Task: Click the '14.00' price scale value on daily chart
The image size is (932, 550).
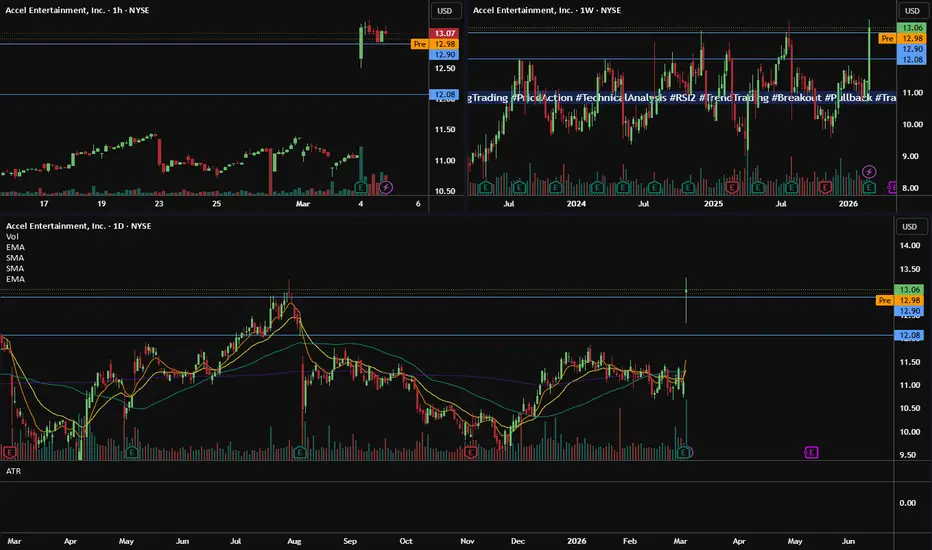Action: pyautogui.click(x=909, y=246)
